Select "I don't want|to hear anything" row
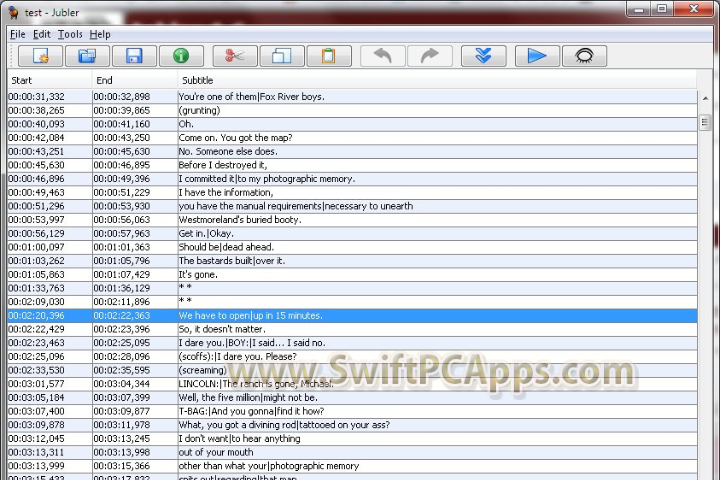 point(352,439)
